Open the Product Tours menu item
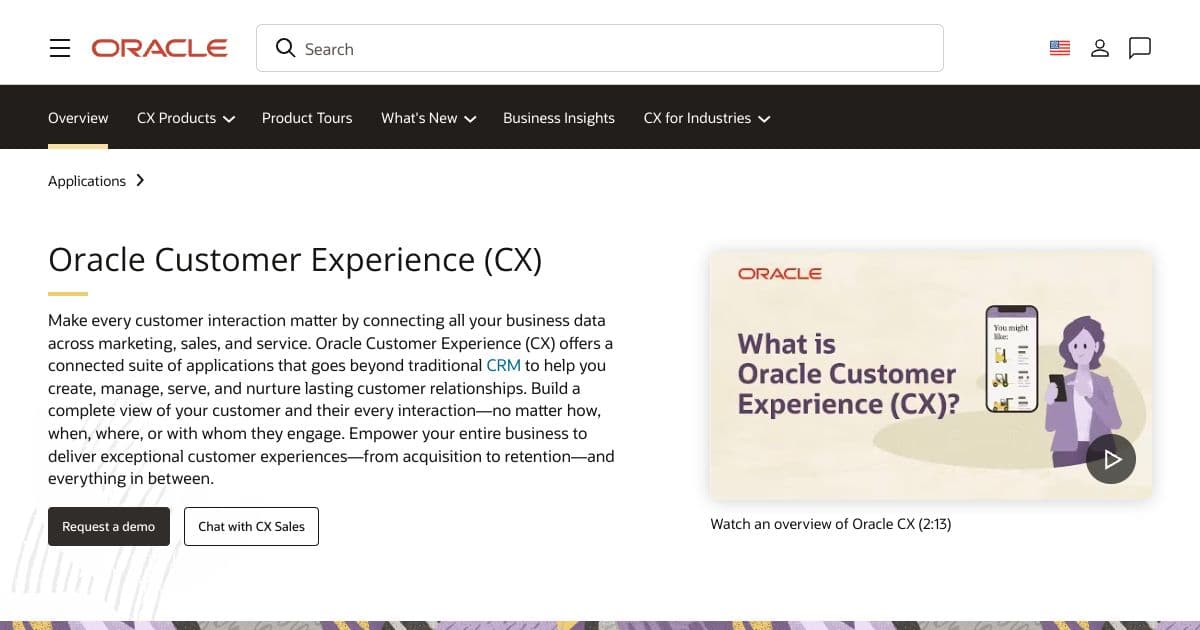This screenshot has width=1200, height=630. 307,118
